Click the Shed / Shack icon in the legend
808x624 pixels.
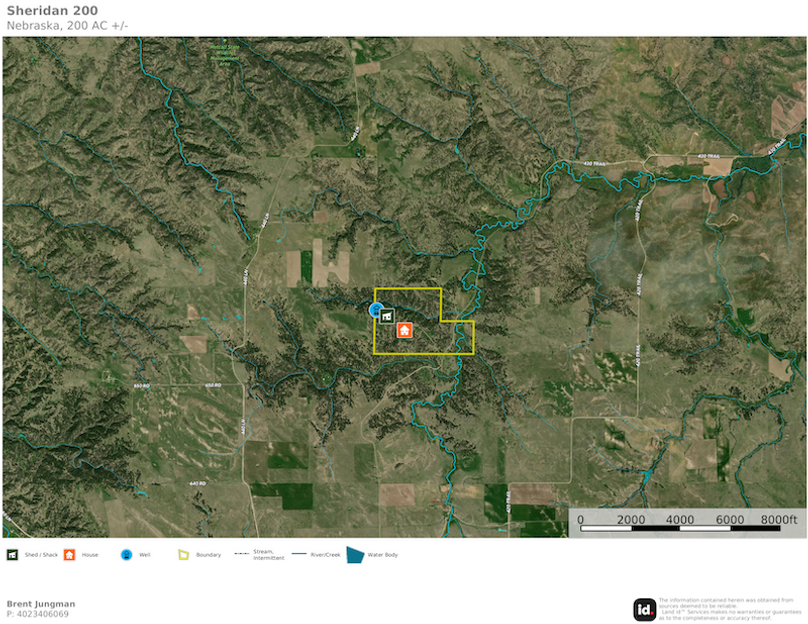tap(12, 554)
